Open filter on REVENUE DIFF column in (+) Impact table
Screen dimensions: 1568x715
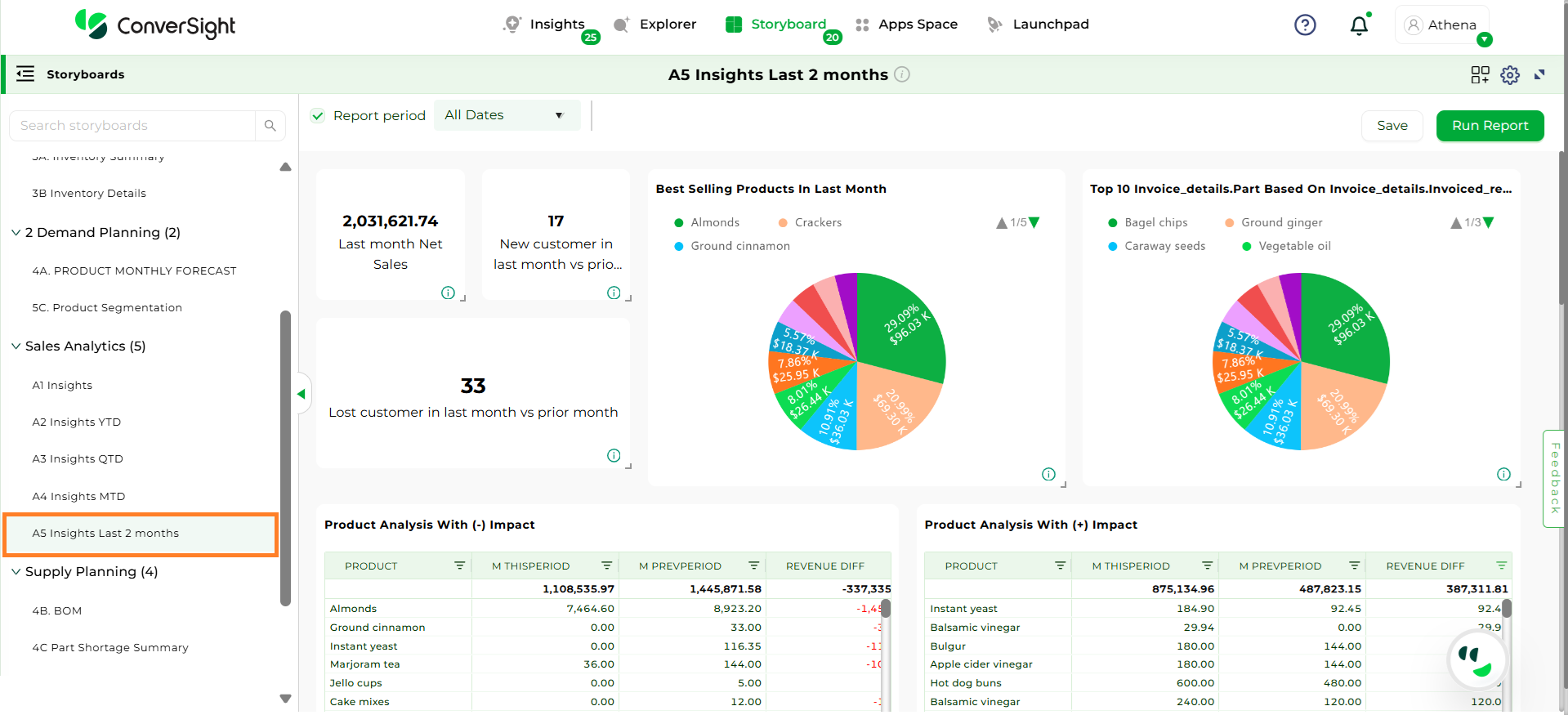1501,565
